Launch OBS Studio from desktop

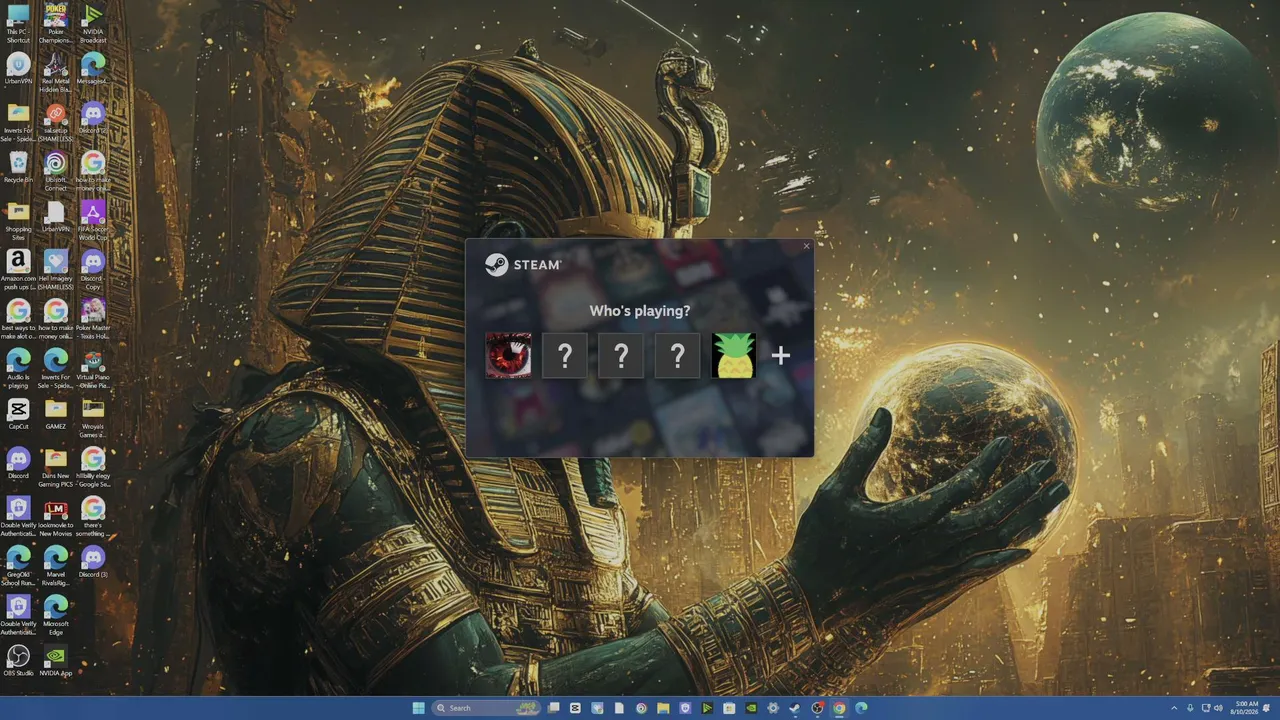pos(18,660)
